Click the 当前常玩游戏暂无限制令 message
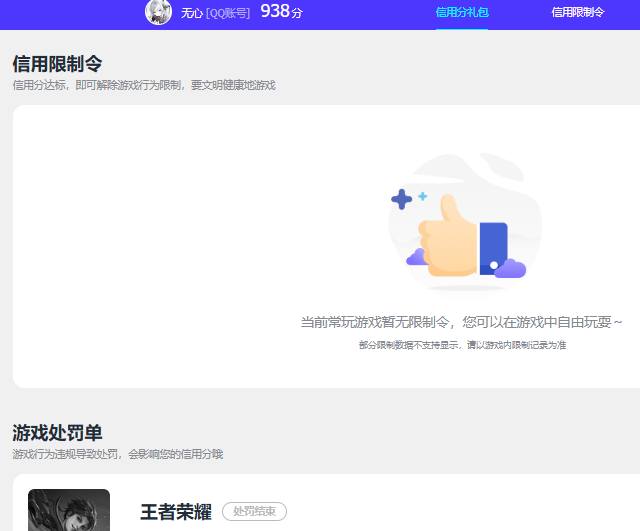 click(x=461, y=322)
